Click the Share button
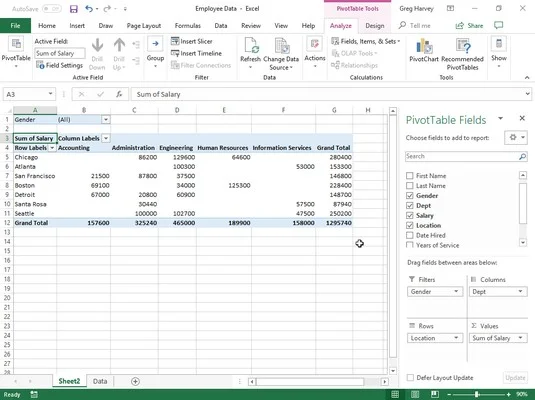 [x=469, y=26]
